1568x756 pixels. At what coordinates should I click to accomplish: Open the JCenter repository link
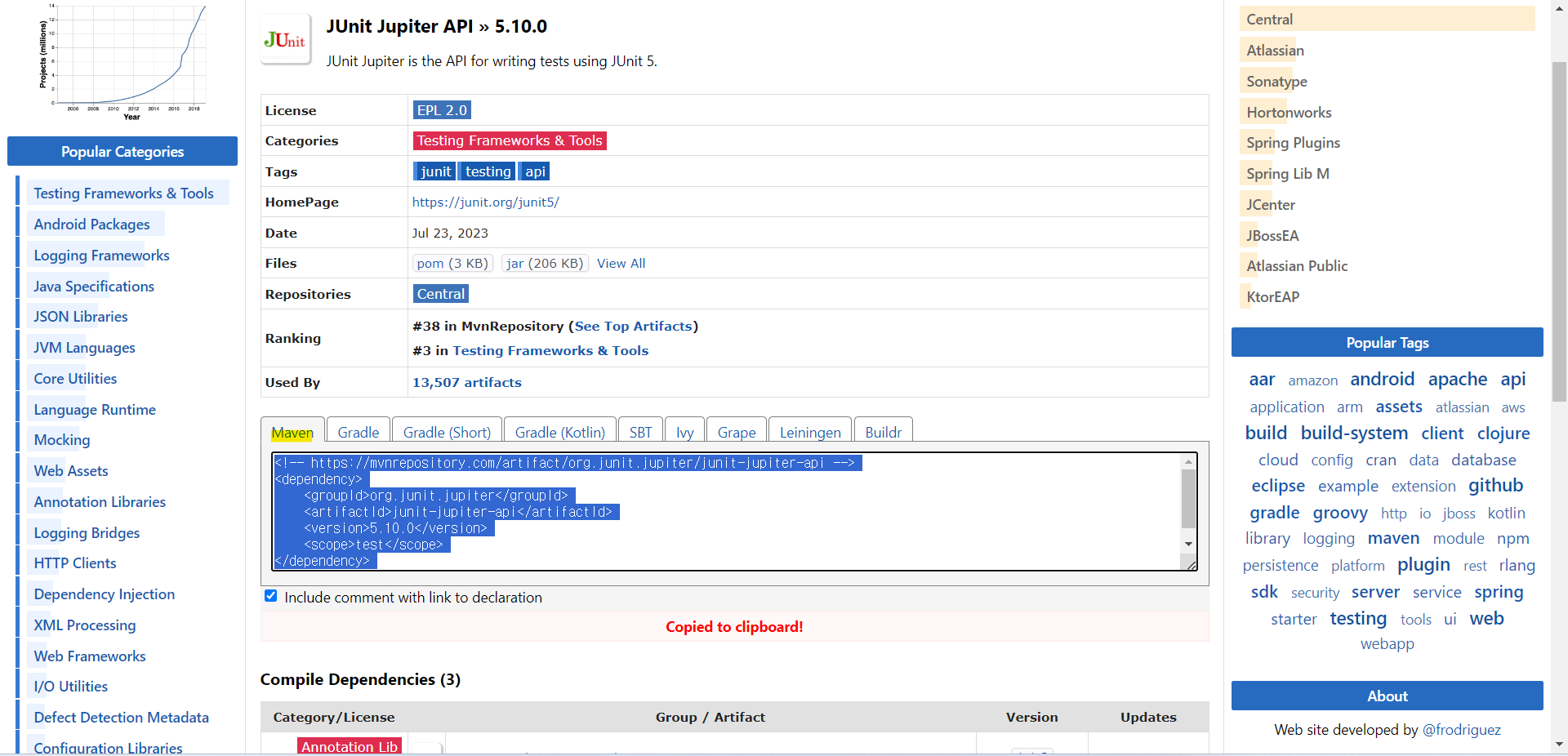[1271, 204]
